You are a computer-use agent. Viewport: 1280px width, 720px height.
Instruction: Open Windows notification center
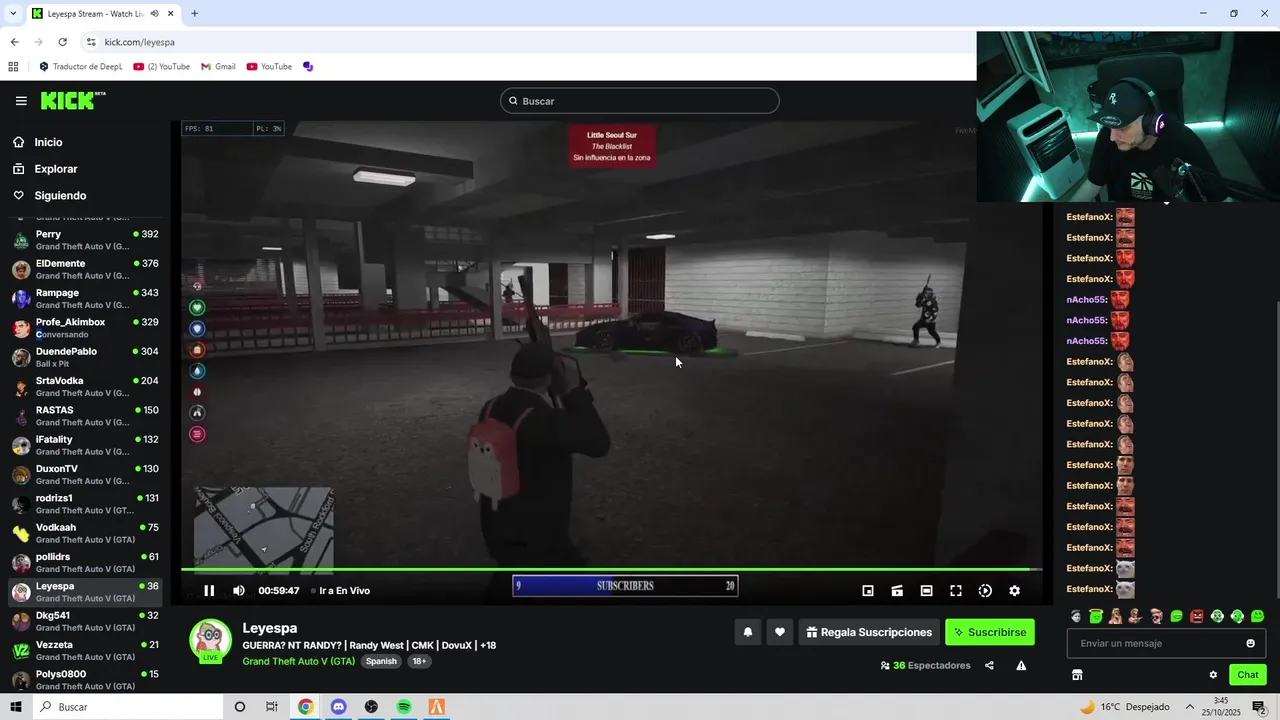1259,707
